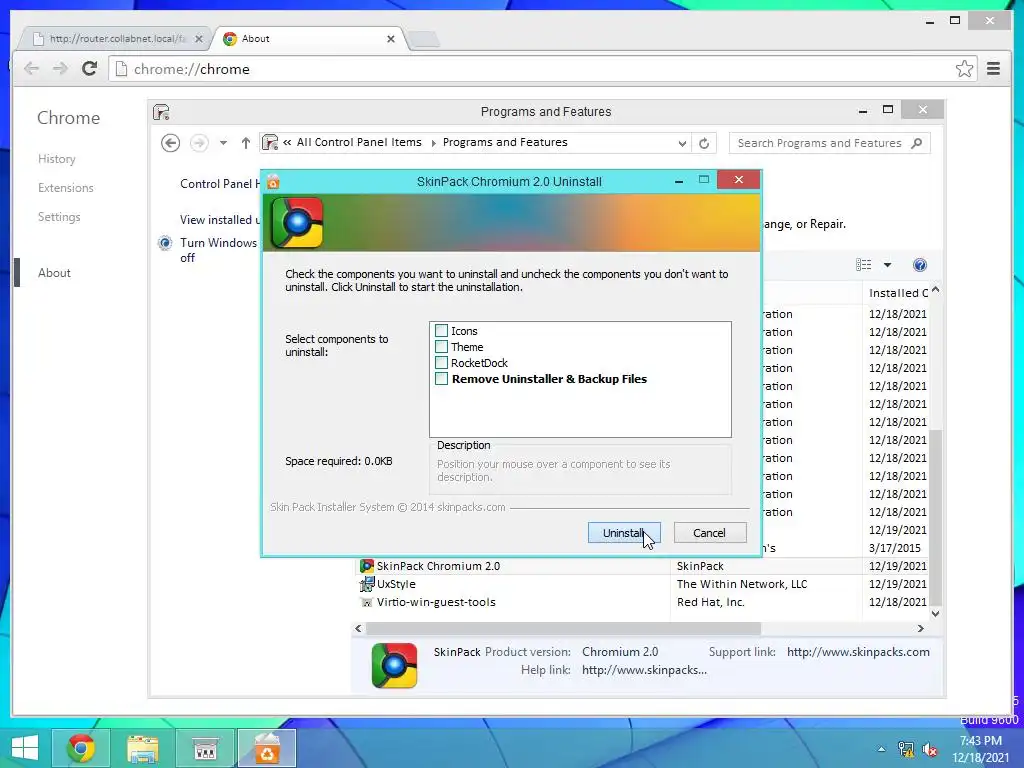Click the uninstaller taskbar icon

point(267,748)
